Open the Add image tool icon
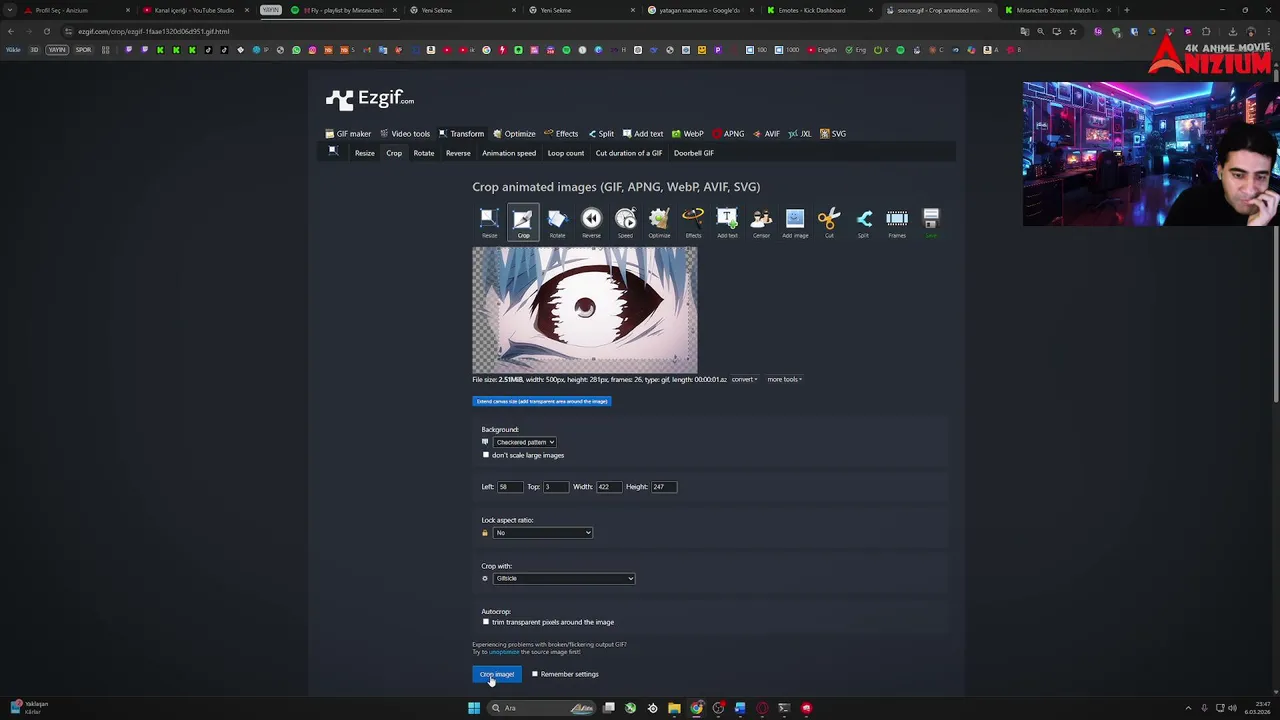Screen dimensions: 1280x720 click(x=795, y=222)
